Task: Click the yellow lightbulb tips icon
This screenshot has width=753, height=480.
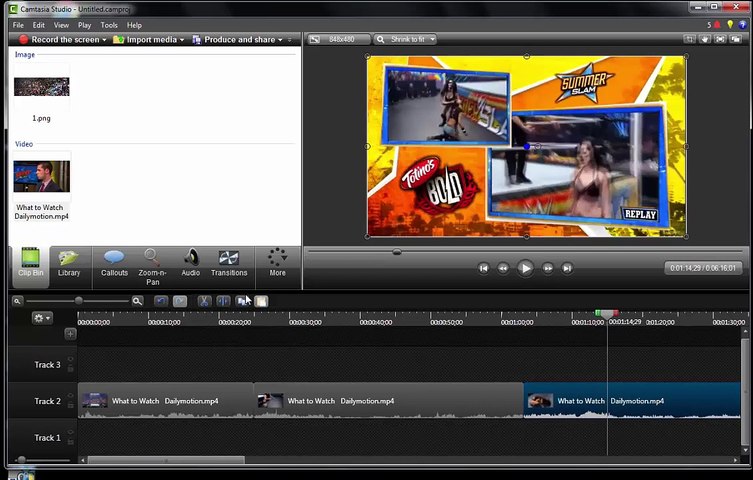Action: (x=730, y=24)
